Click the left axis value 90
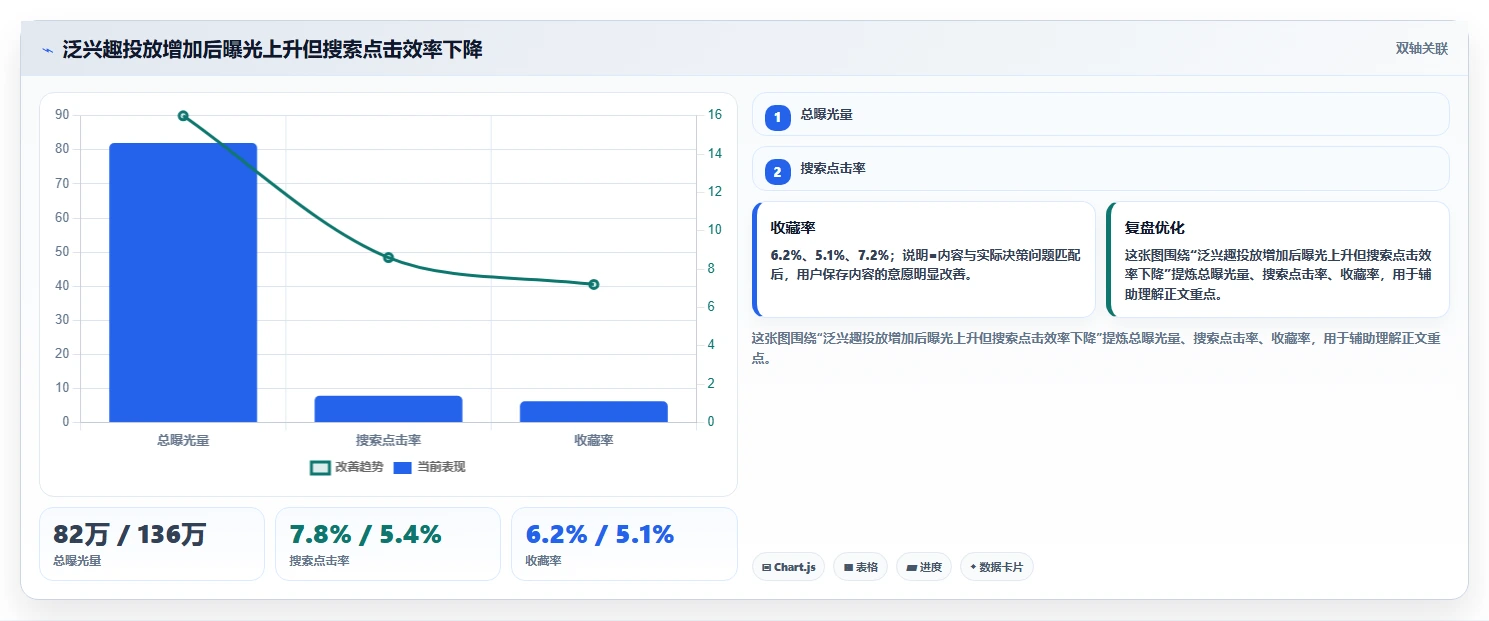 62,115
